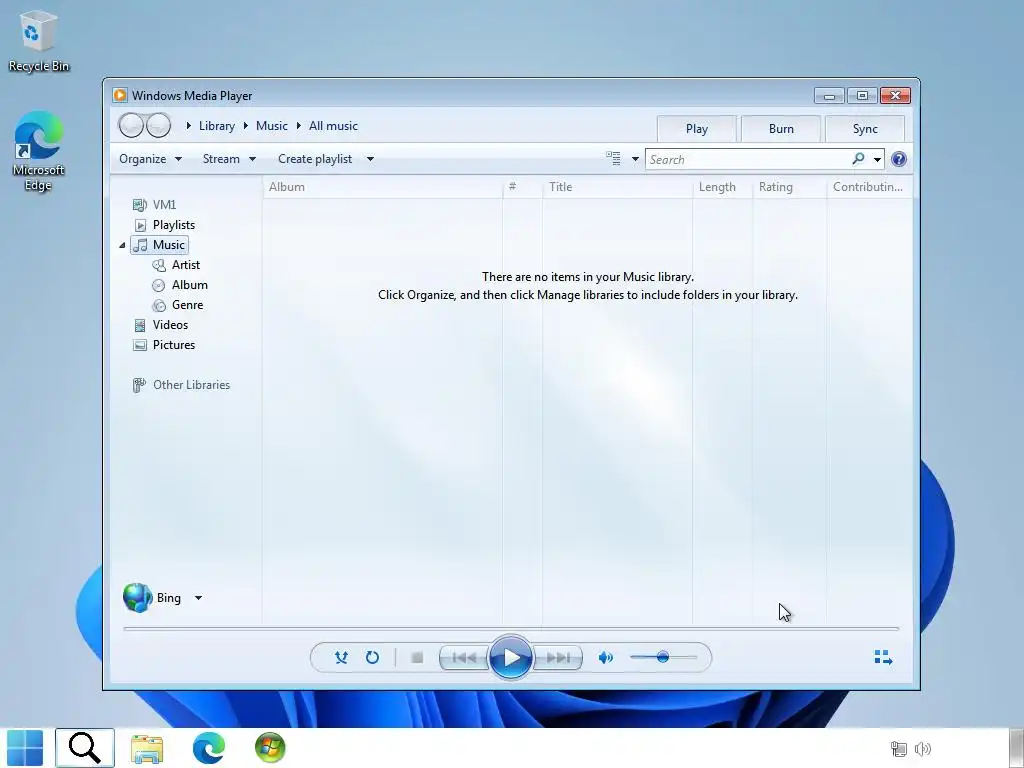The image size is (1024, 768).
Task: Click the system tray network icon
Action: pyautogui.click(x=899, y=749)
